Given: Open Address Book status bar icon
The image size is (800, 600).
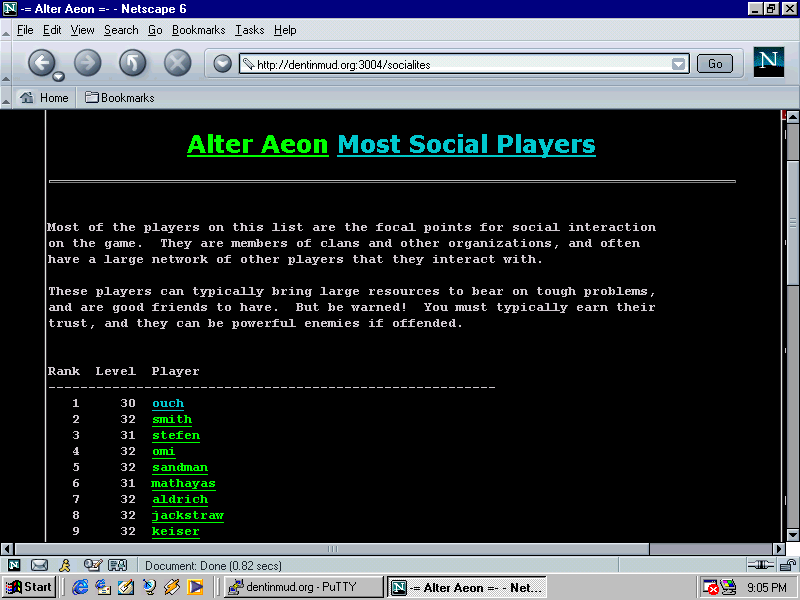Looking at the screenshot, I should click(x=118, y=565).
